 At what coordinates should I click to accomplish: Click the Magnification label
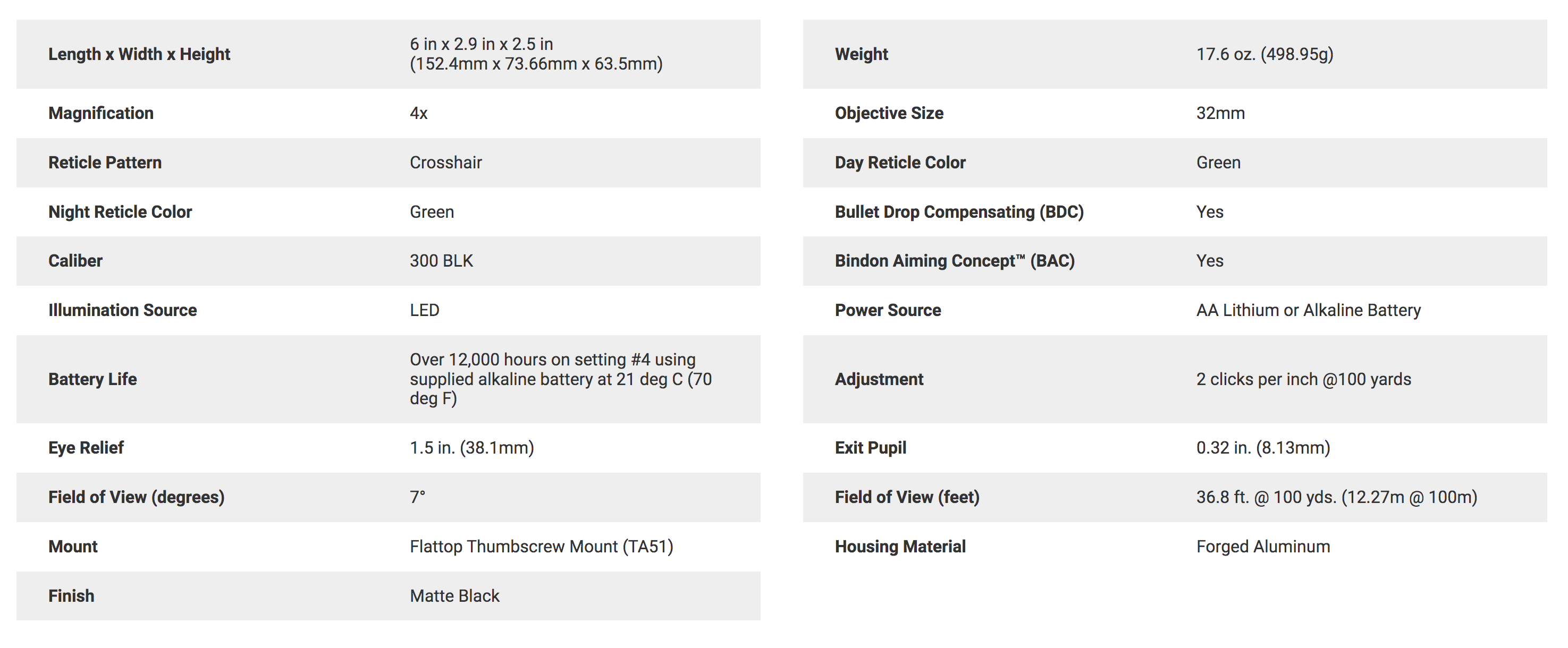[101, 113]
